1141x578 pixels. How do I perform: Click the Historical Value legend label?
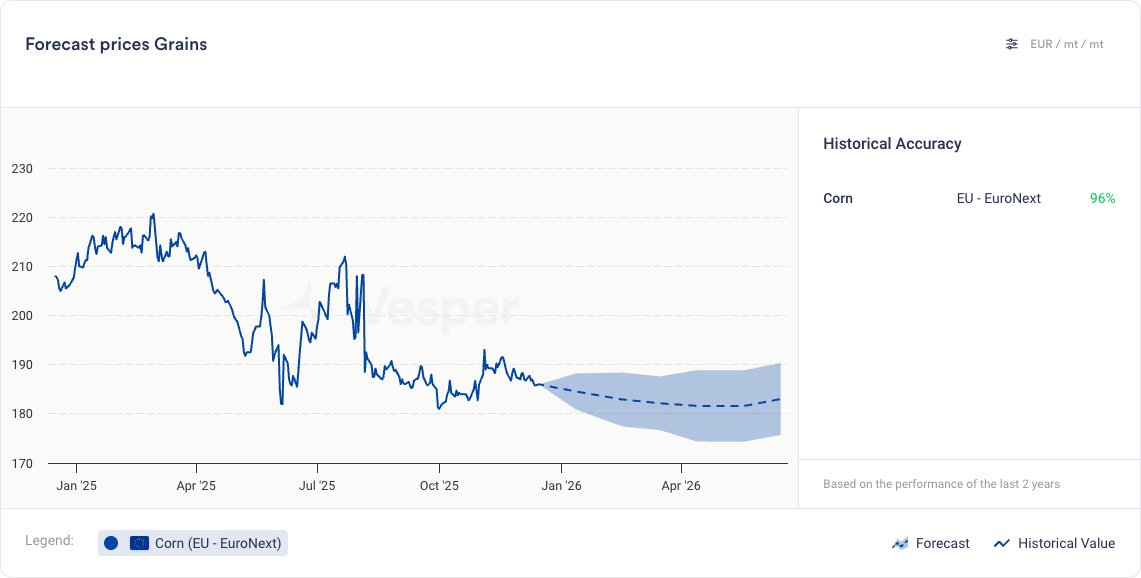[1066, 543]
